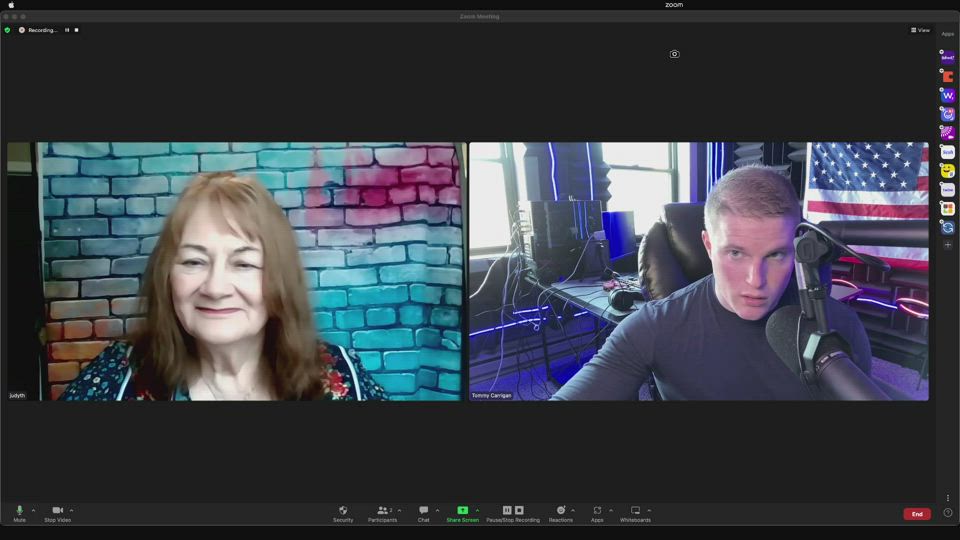Open the Apple menu
The width and height of the screenshot is (960, 540).
coord(11,5)
